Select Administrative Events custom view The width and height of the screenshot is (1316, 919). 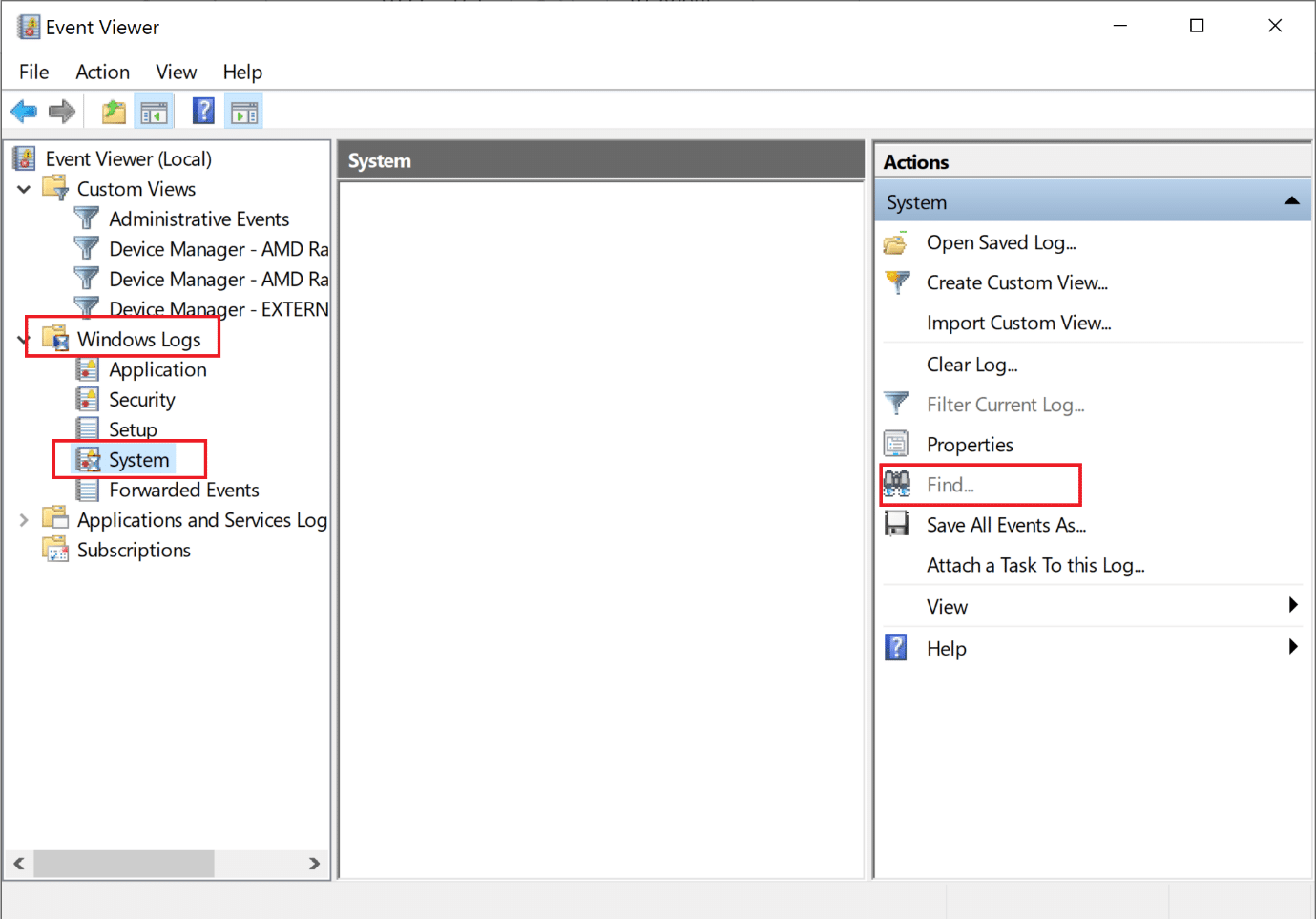pos(198,219)
